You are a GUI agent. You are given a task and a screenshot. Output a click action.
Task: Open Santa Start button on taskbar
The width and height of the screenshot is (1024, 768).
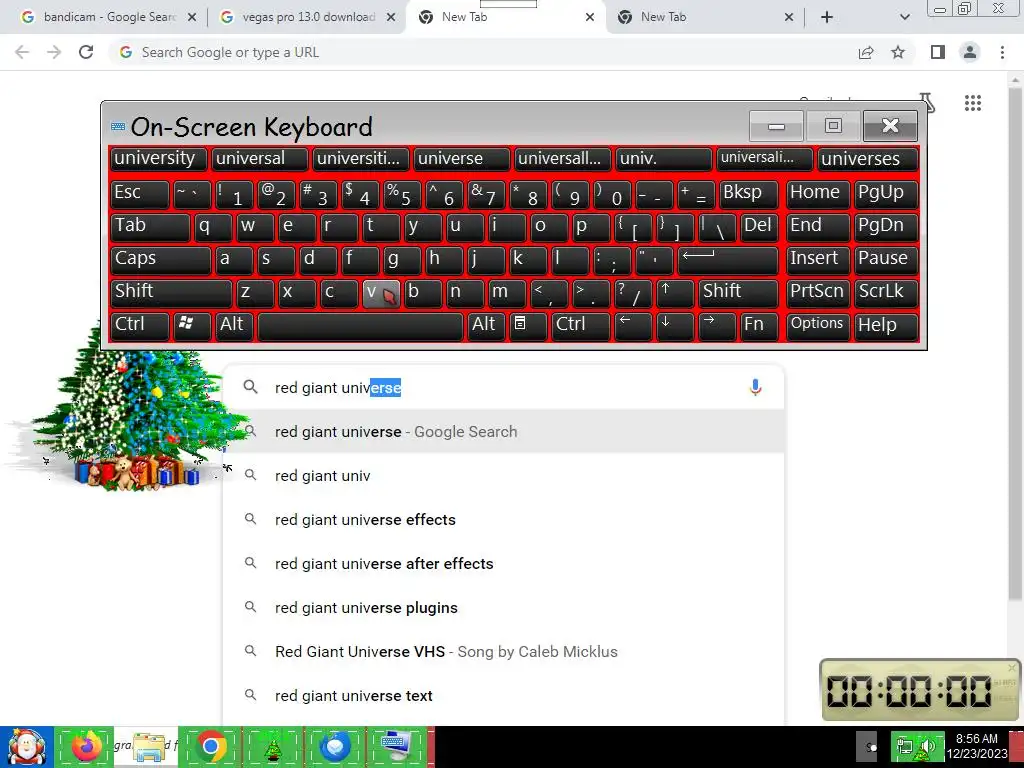(27, 746)
